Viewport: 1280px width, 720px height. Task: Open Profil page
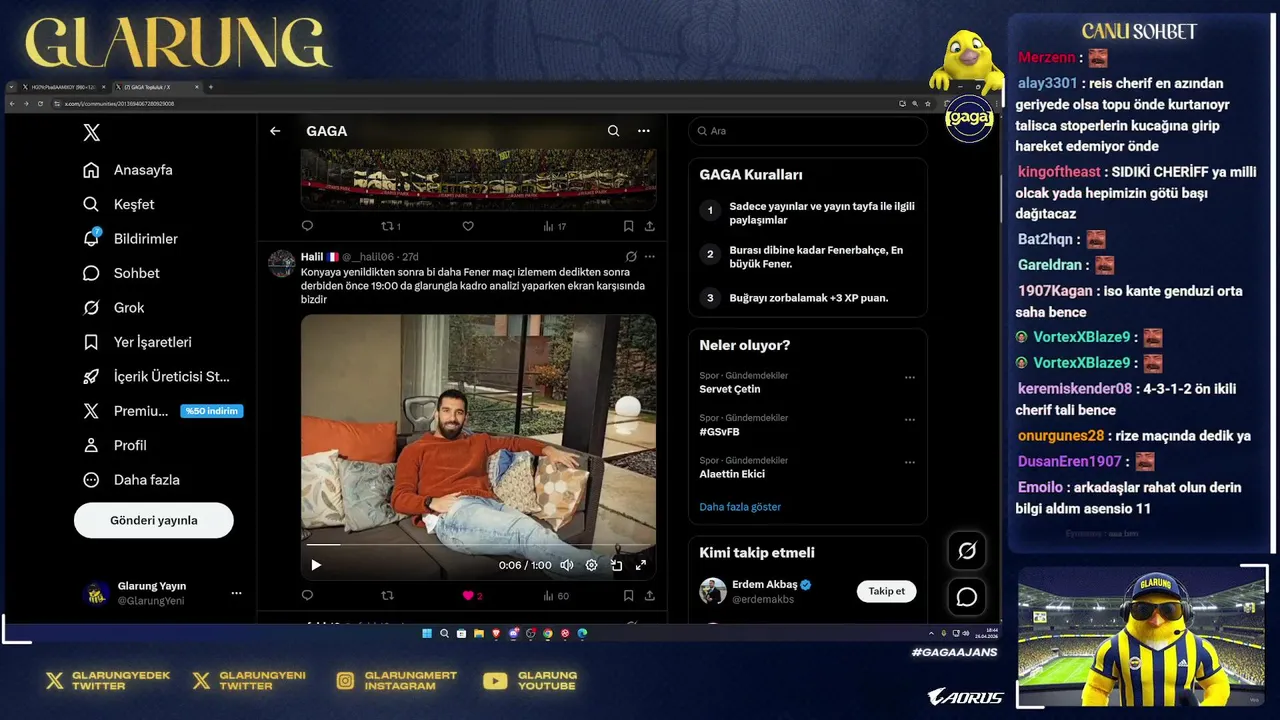[115, 446]
